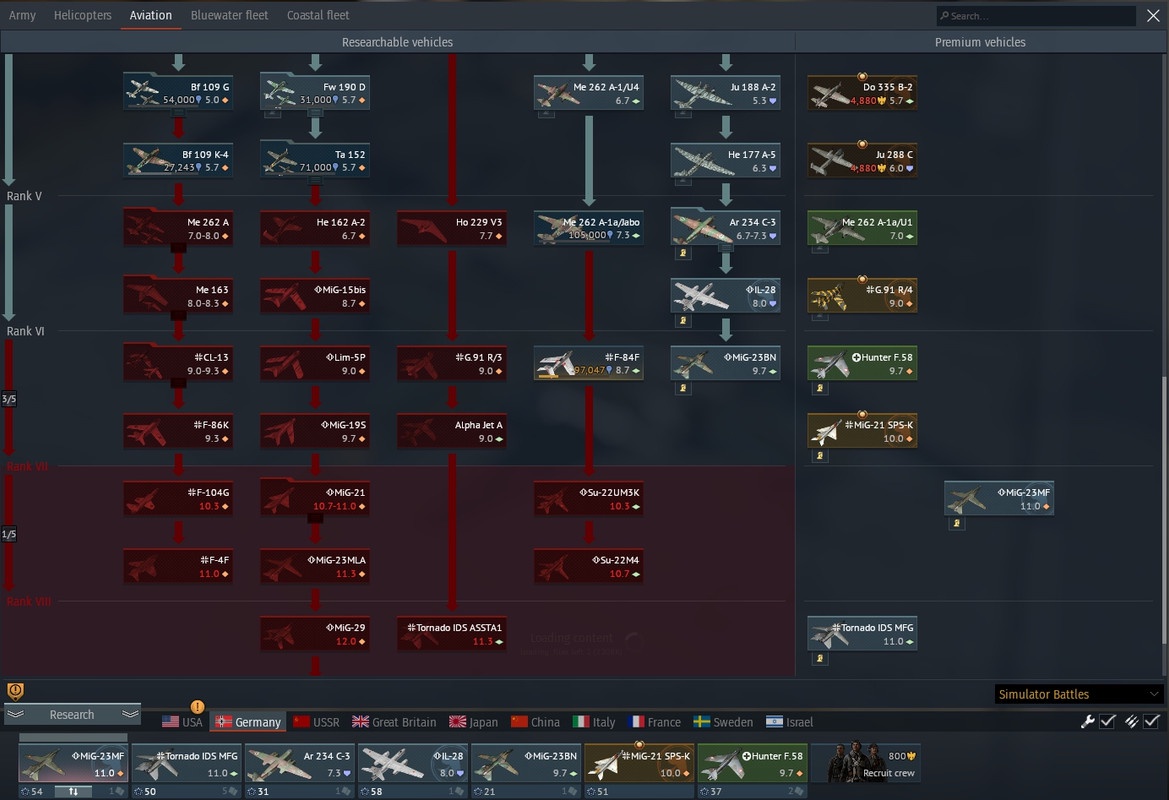Select the Ho 229 V3 locked vehicle
Viewport: 1169px width, 800px height.
click(452, 228)
